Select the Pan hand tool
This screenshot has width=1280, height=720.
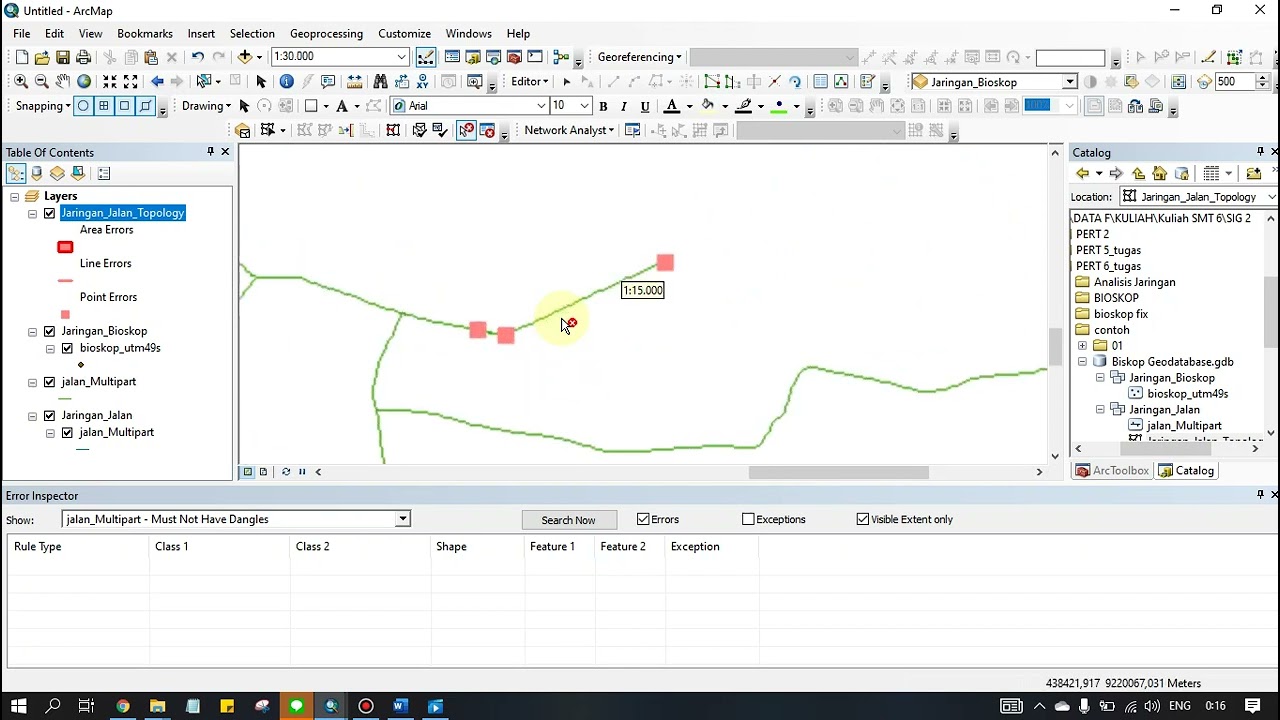click(63, 81)
